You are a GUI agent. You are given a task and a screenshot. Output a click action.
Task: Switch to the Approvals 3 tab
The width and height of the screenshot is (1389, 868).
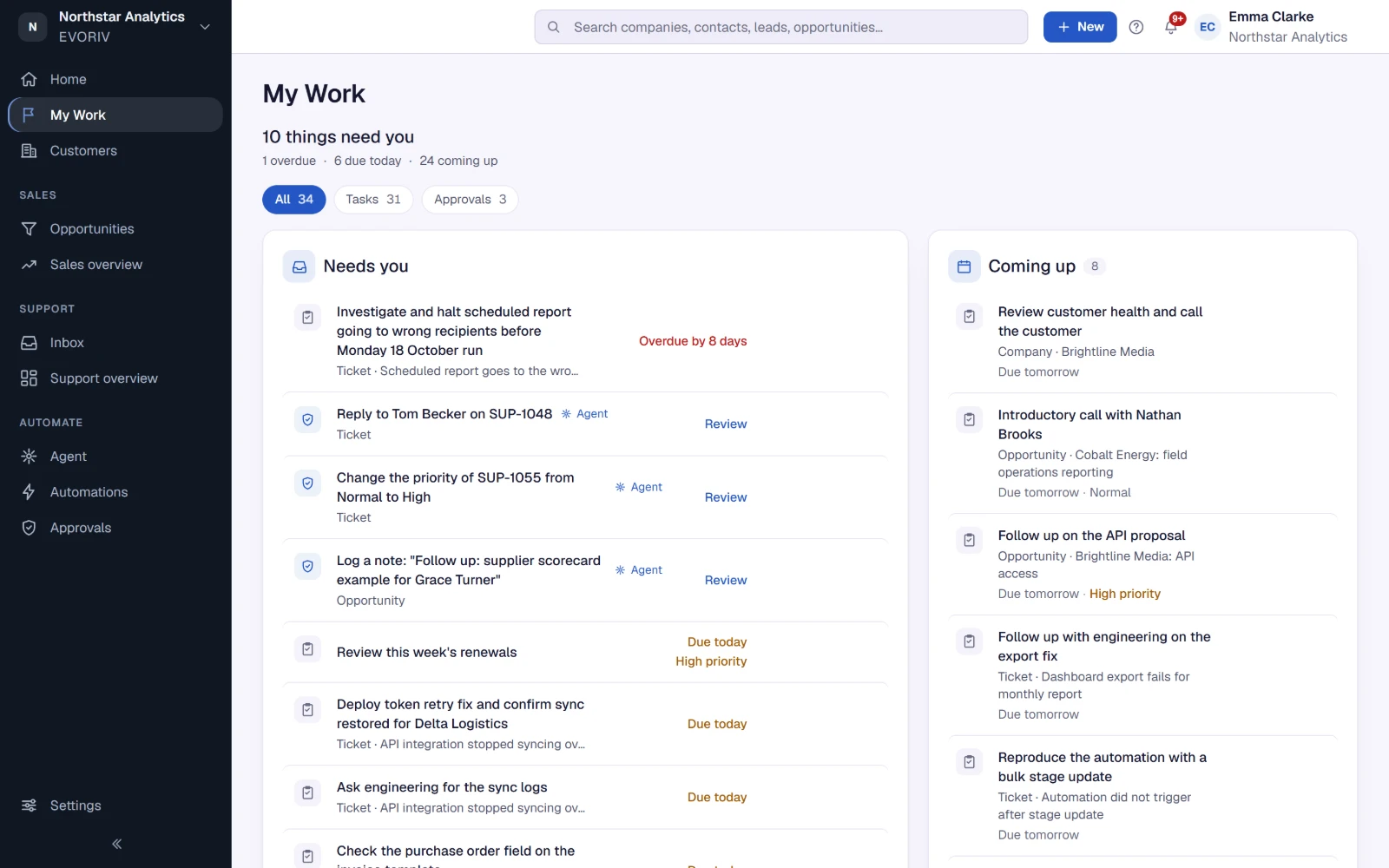[x=470, y=199]
